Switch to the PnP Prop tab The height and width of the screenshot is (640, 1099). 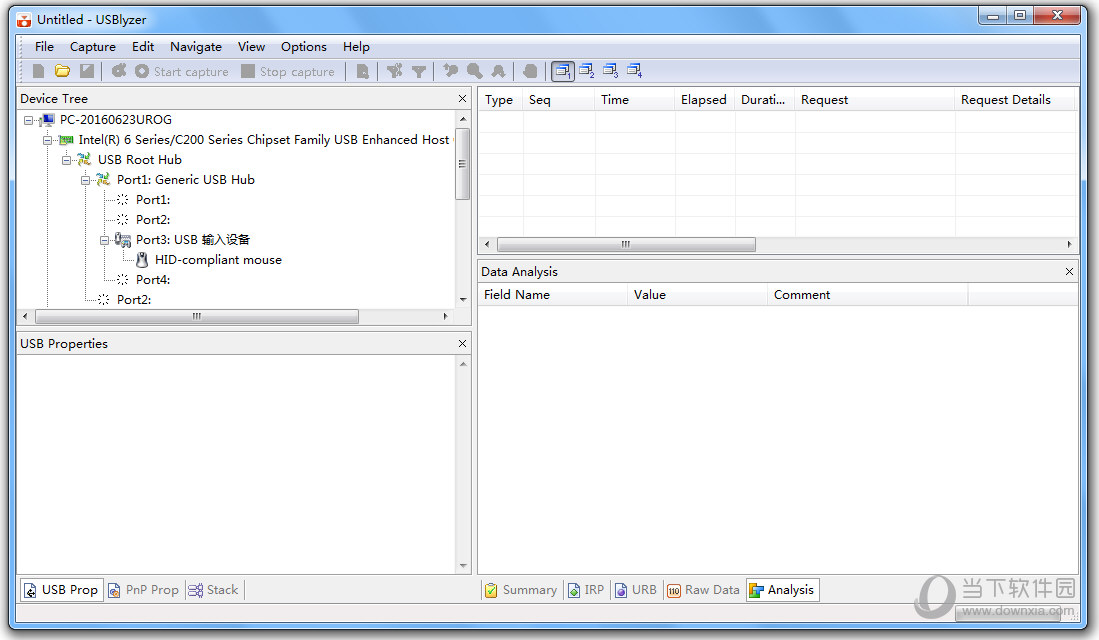tap(144, 590)
